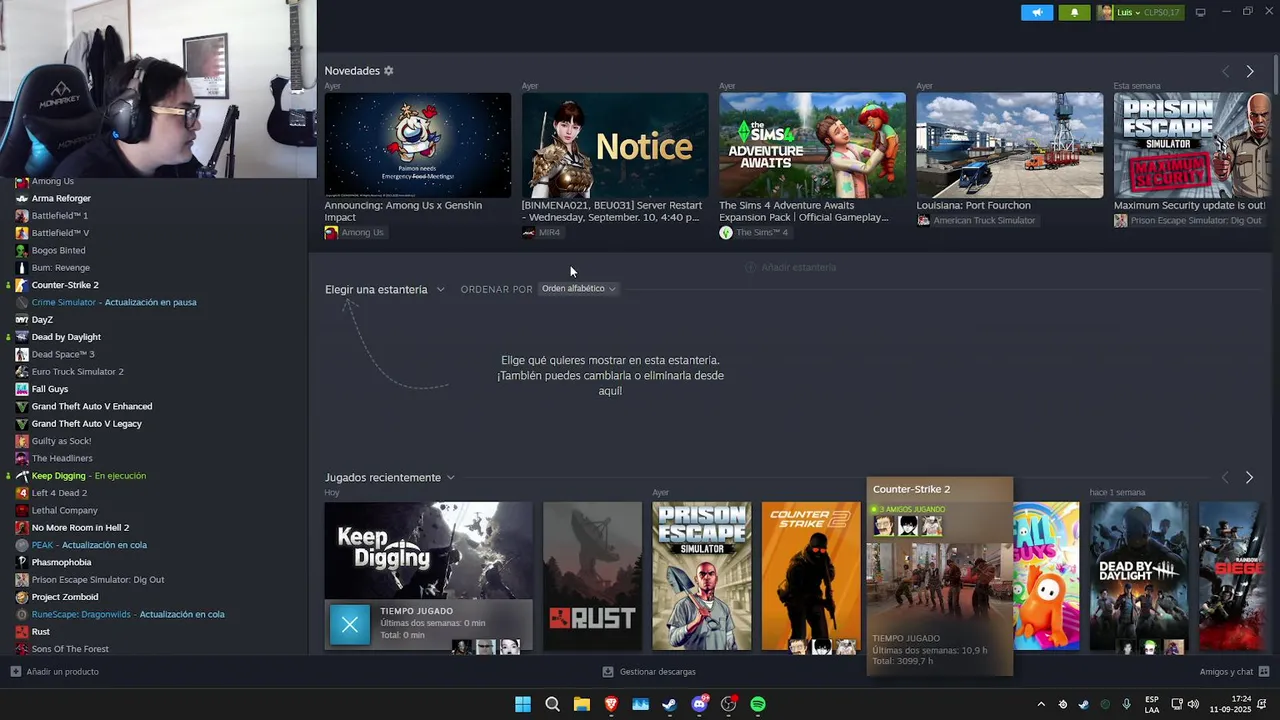This screenshot has height=720, width=1280.
Task: Select RuneScape: Dragonwilds queued update
Action: coord(128,614)
